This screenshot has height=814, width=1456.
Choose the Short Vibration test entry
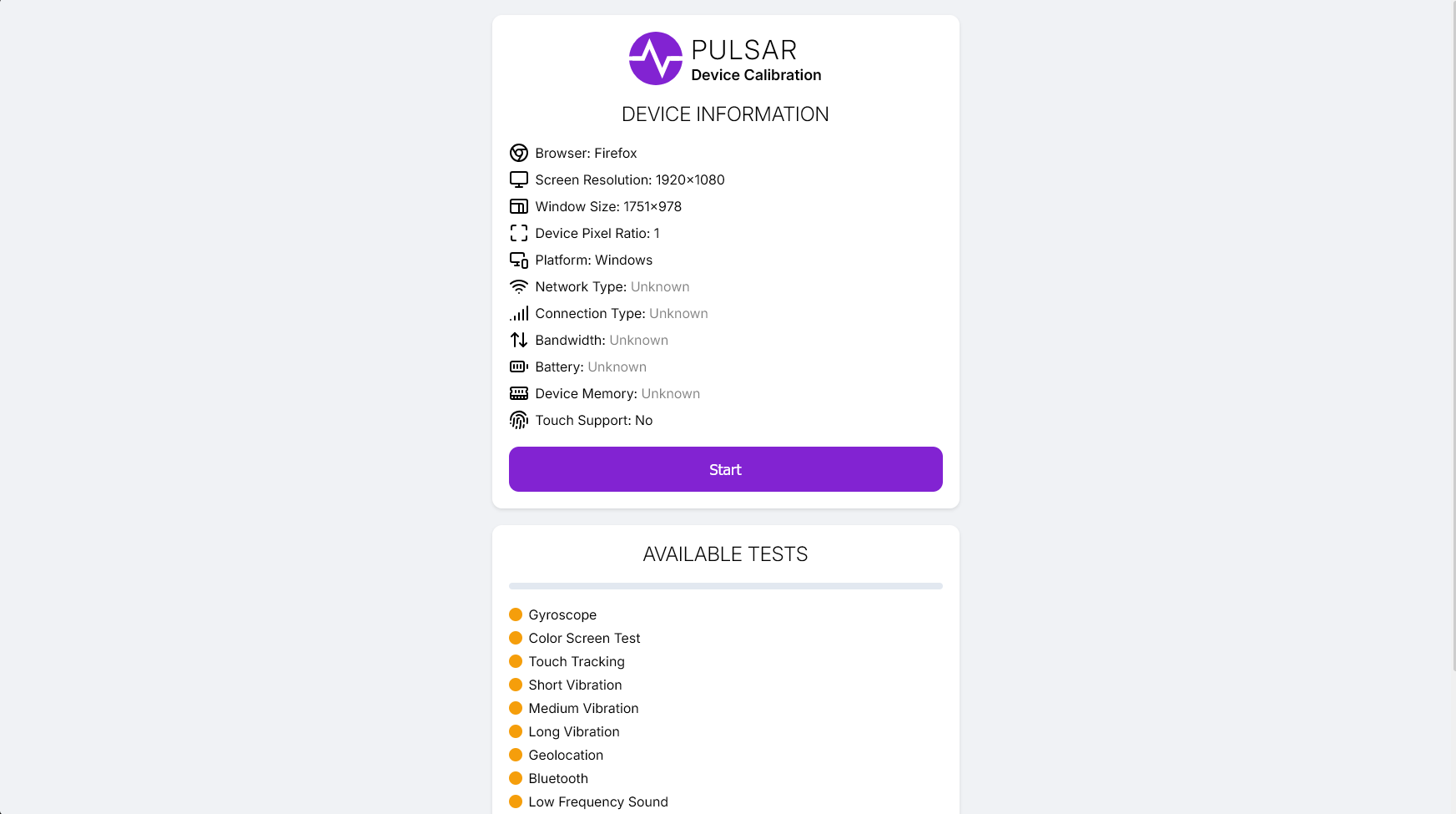575,685
